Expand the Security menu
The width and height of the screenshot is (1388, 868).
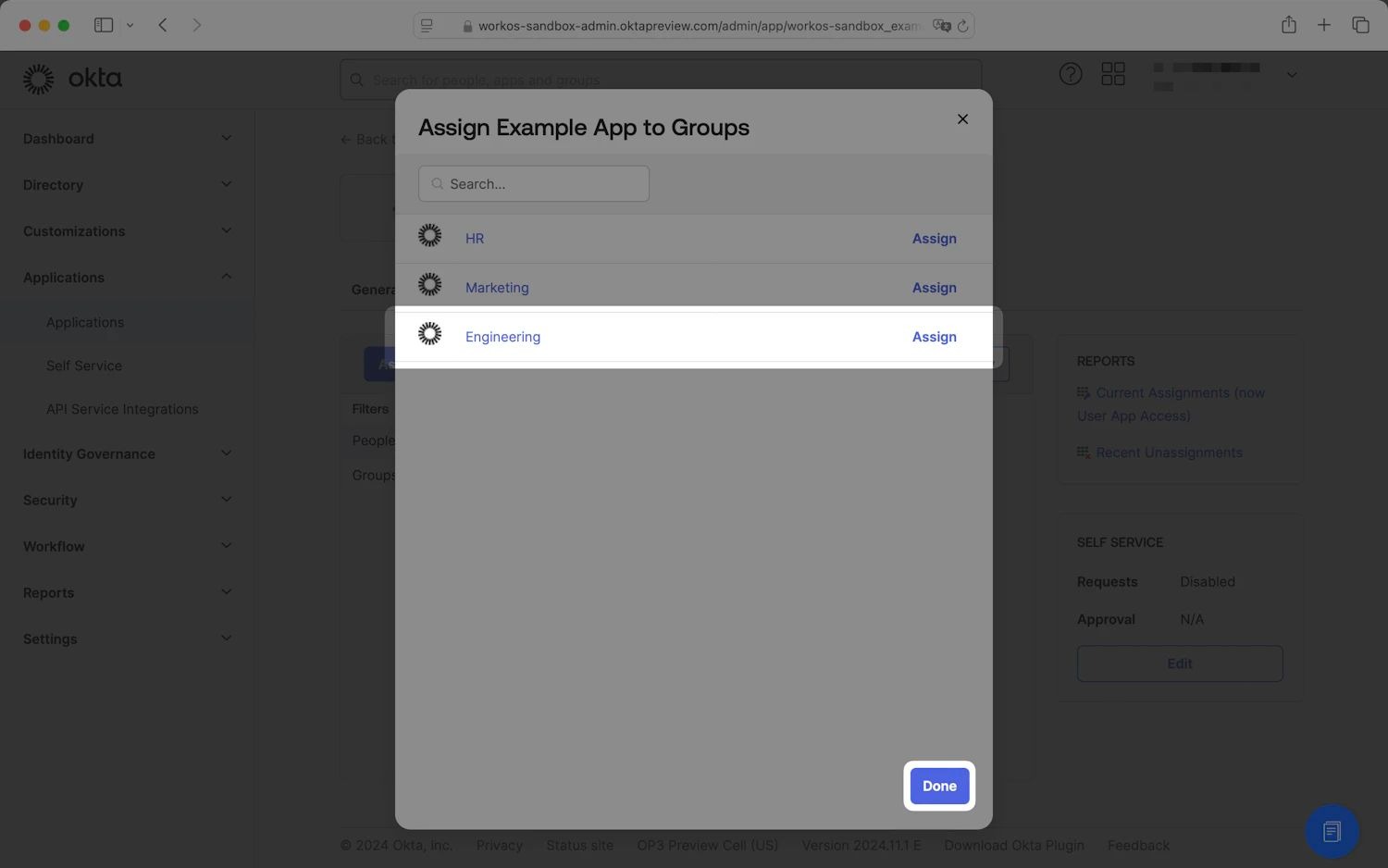128,500
